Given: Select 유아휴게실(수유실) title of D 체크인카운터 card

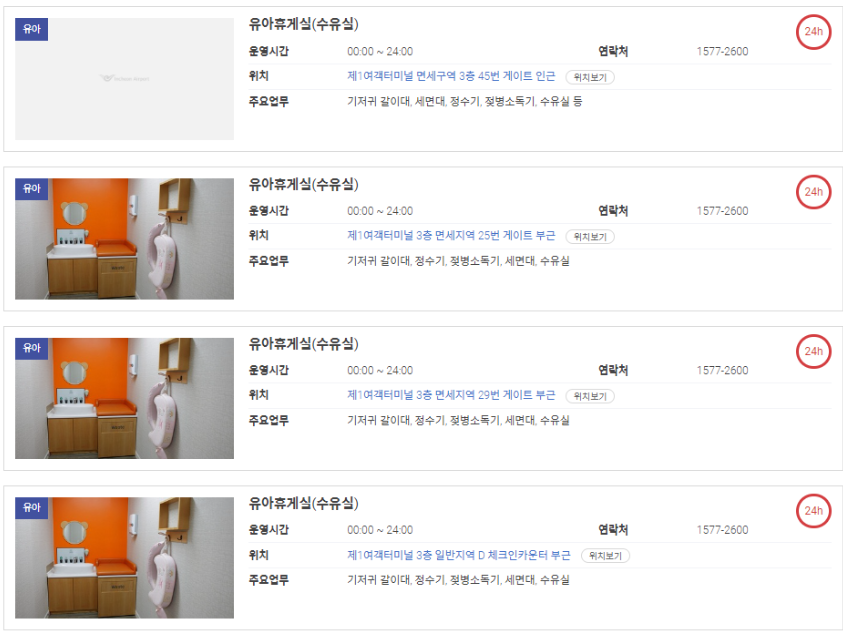Looking at the screenshot, I should coord(303,503).
